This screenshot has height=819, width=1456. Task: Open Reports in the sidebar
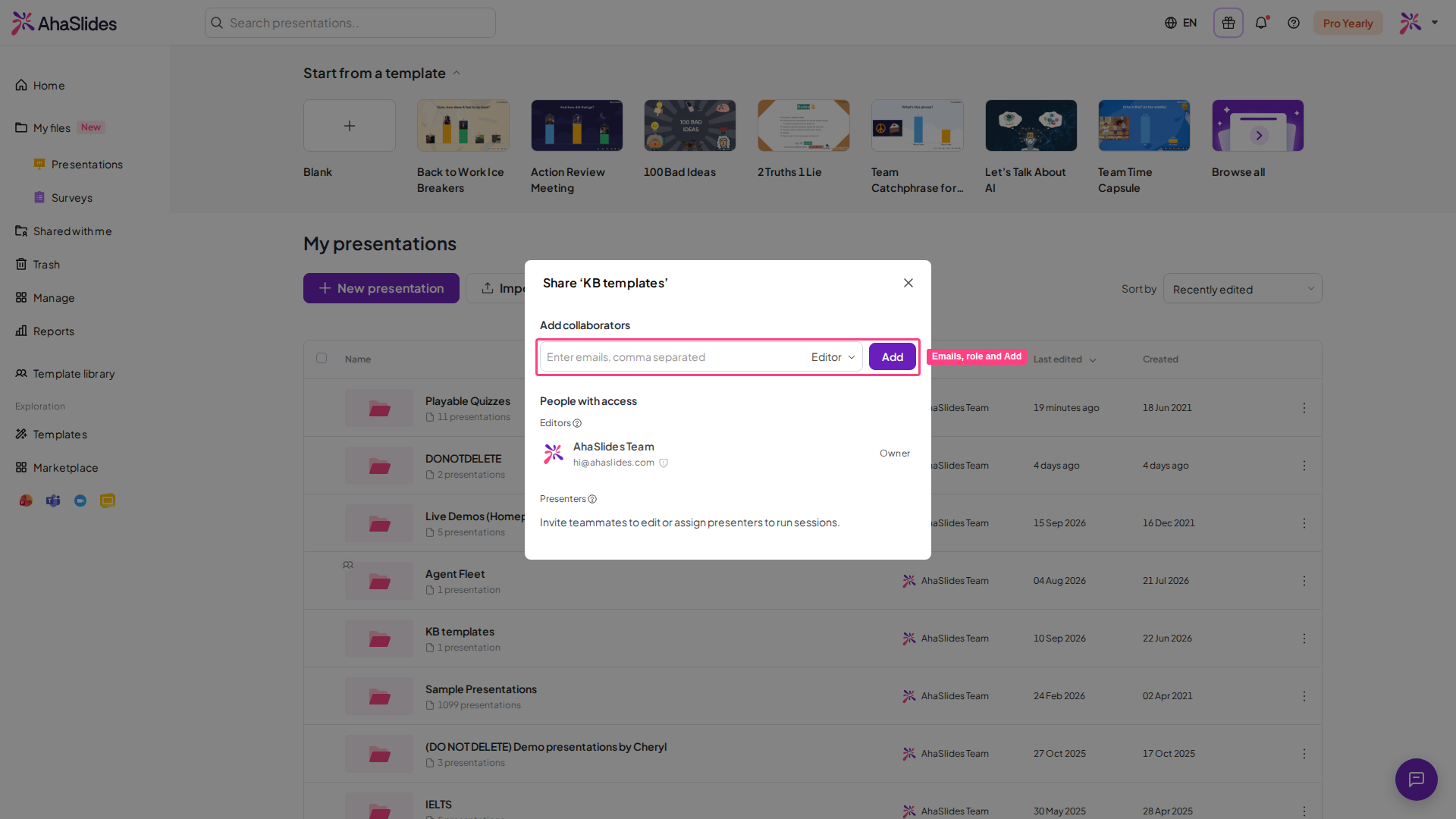coord(45,331)
